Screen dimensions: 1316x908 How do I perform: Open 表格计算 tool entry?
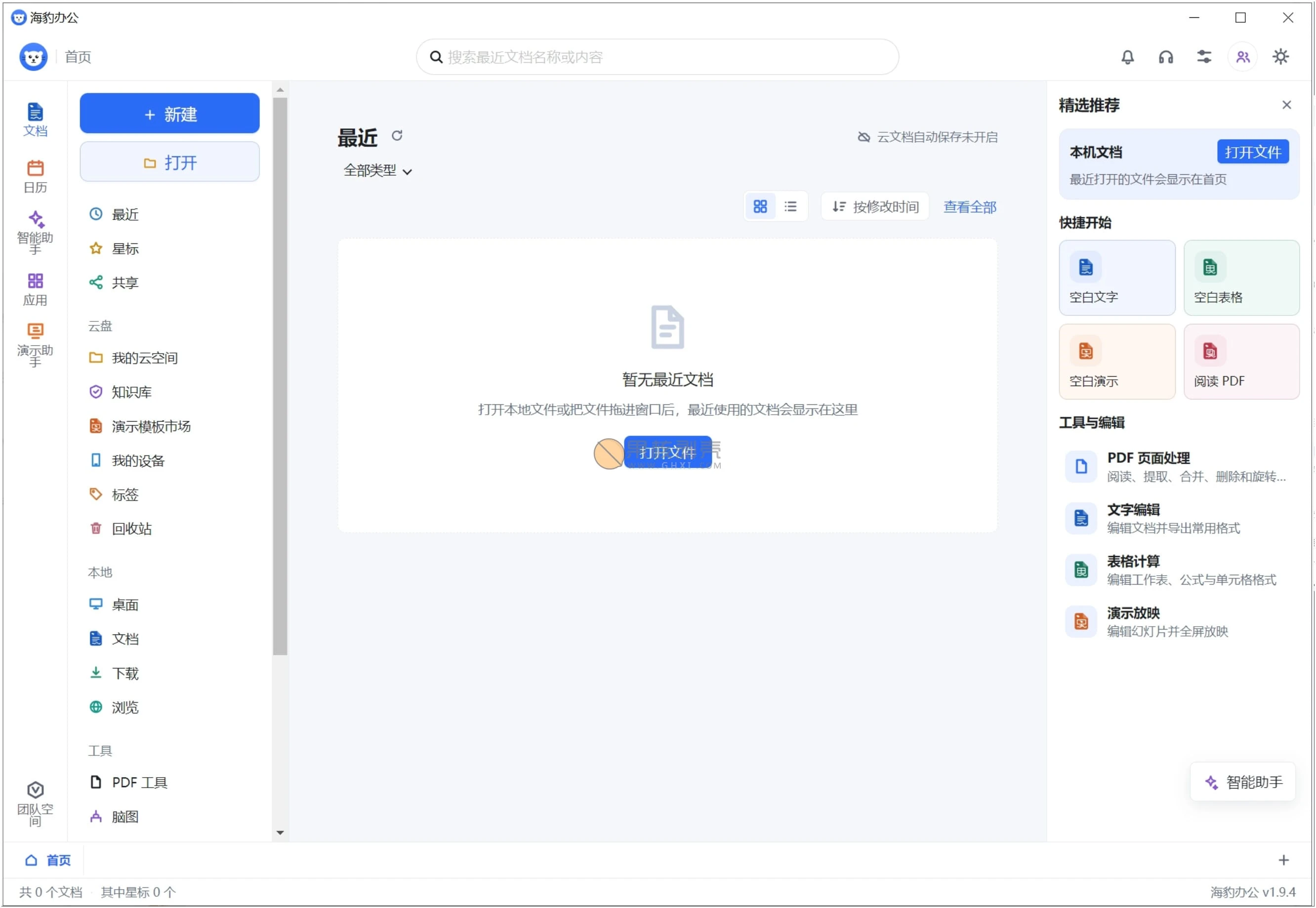(x=1179, y=570)
